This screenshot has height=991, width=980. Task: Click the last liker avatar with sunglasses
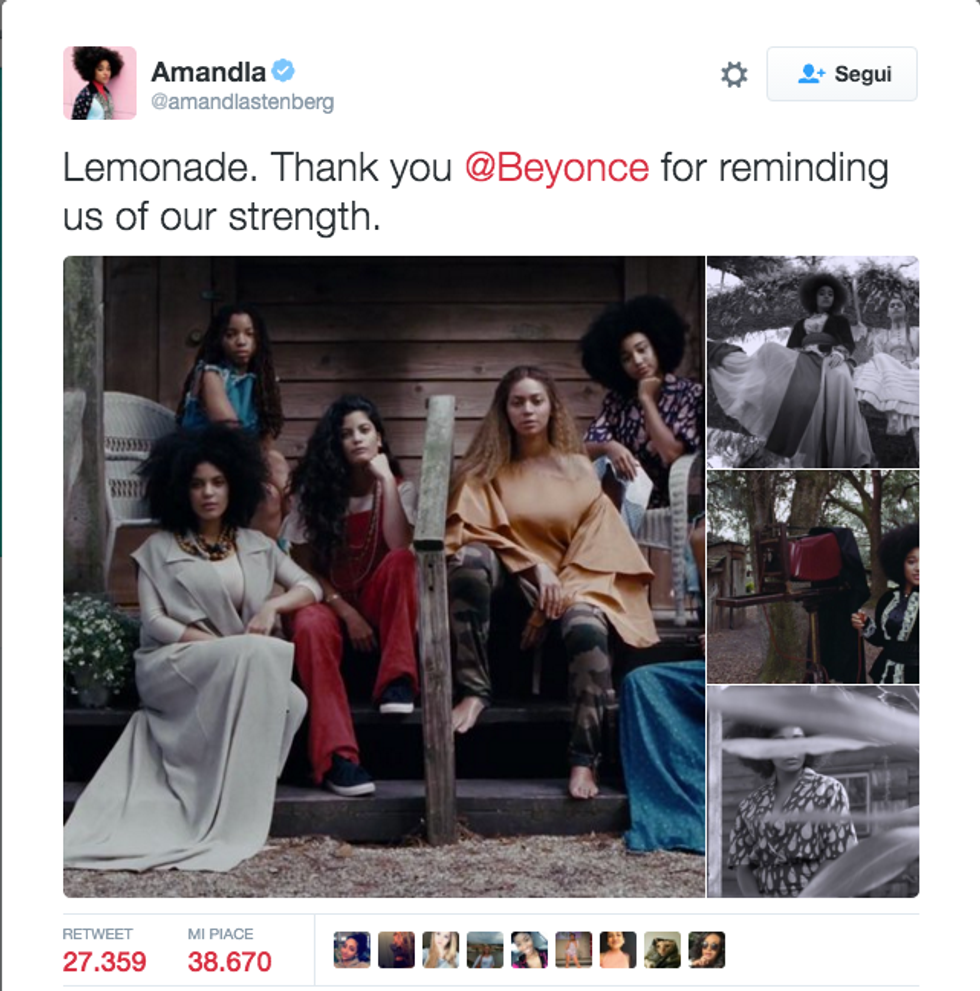(706, 949)
